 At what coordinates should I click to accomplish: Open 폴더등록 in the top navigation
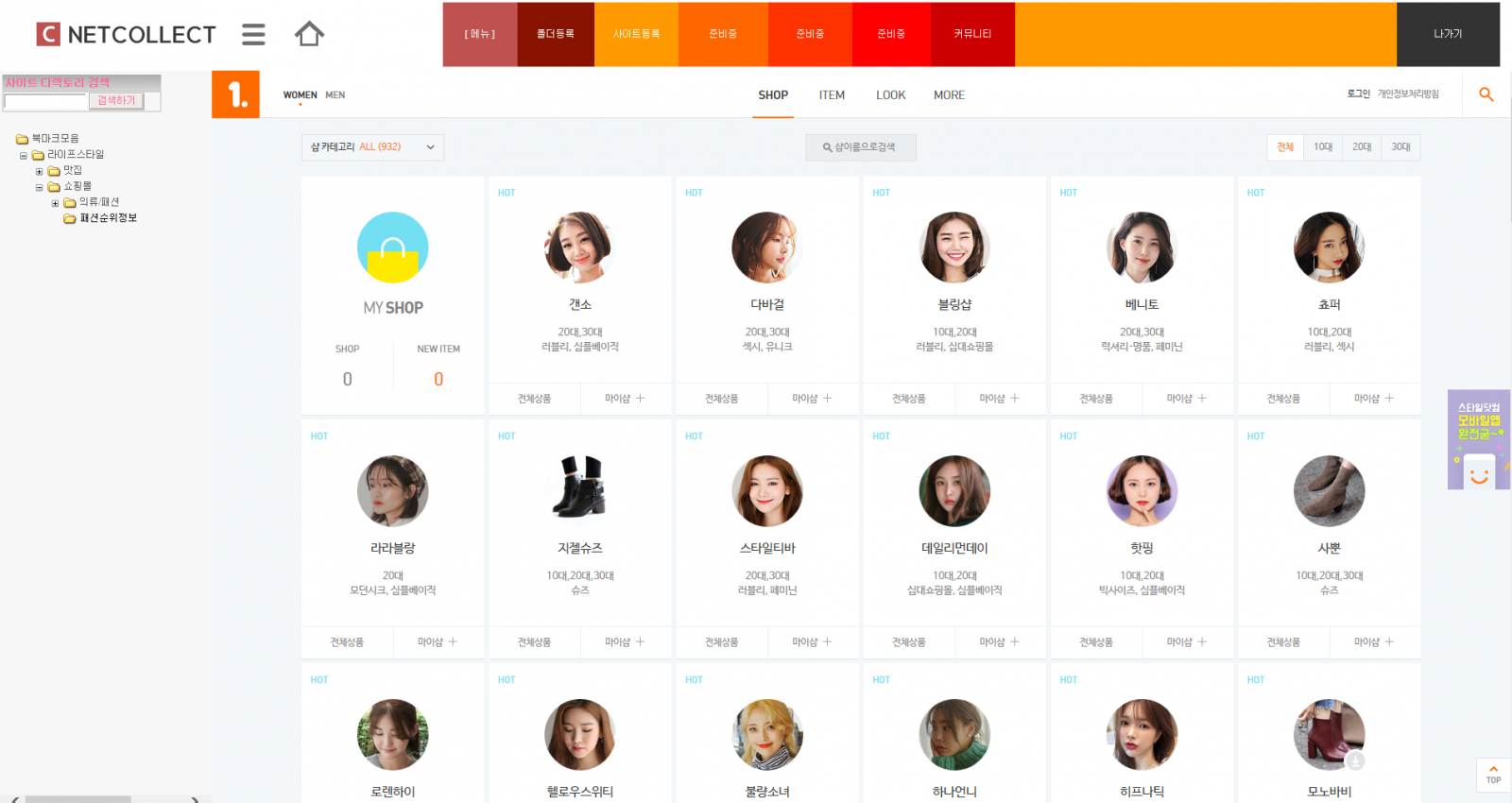(556, 34)
